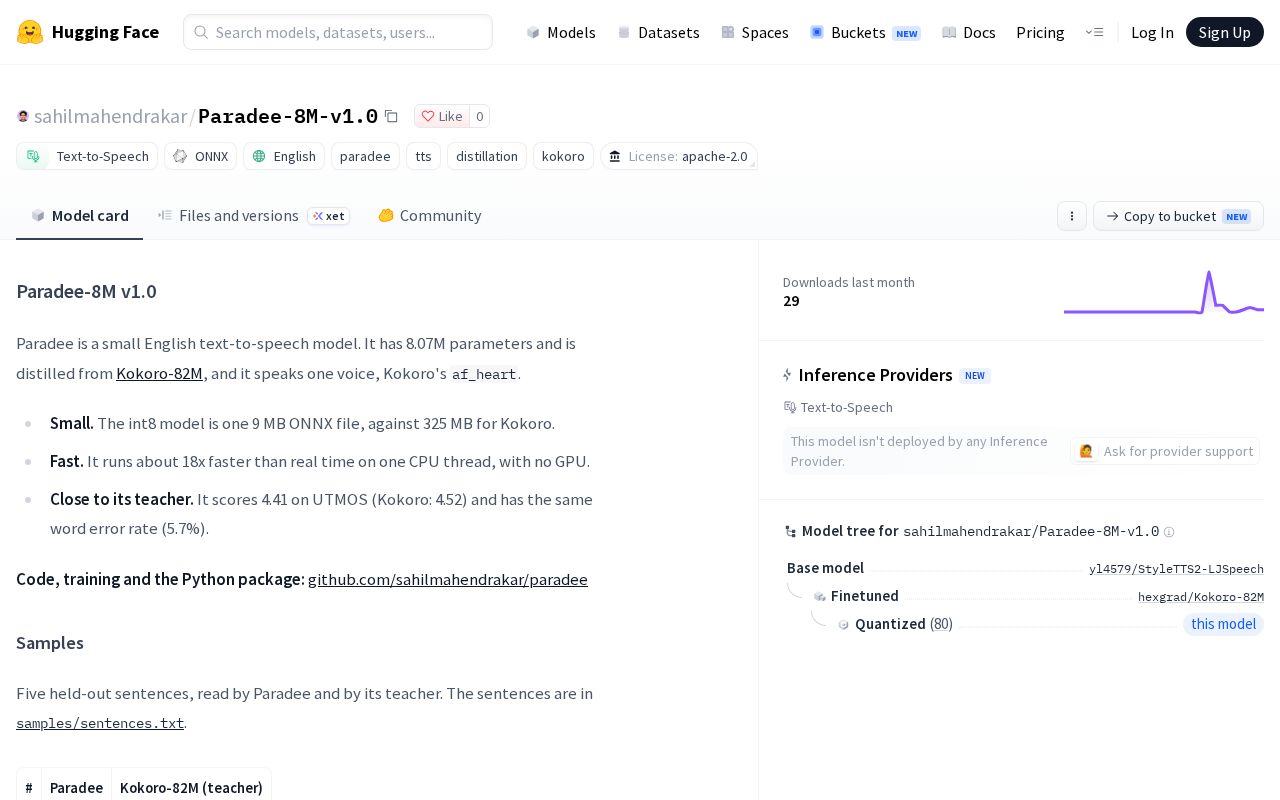1280x800 pixels.
Task: Open the Docs nav link
Action: [969, 32]
